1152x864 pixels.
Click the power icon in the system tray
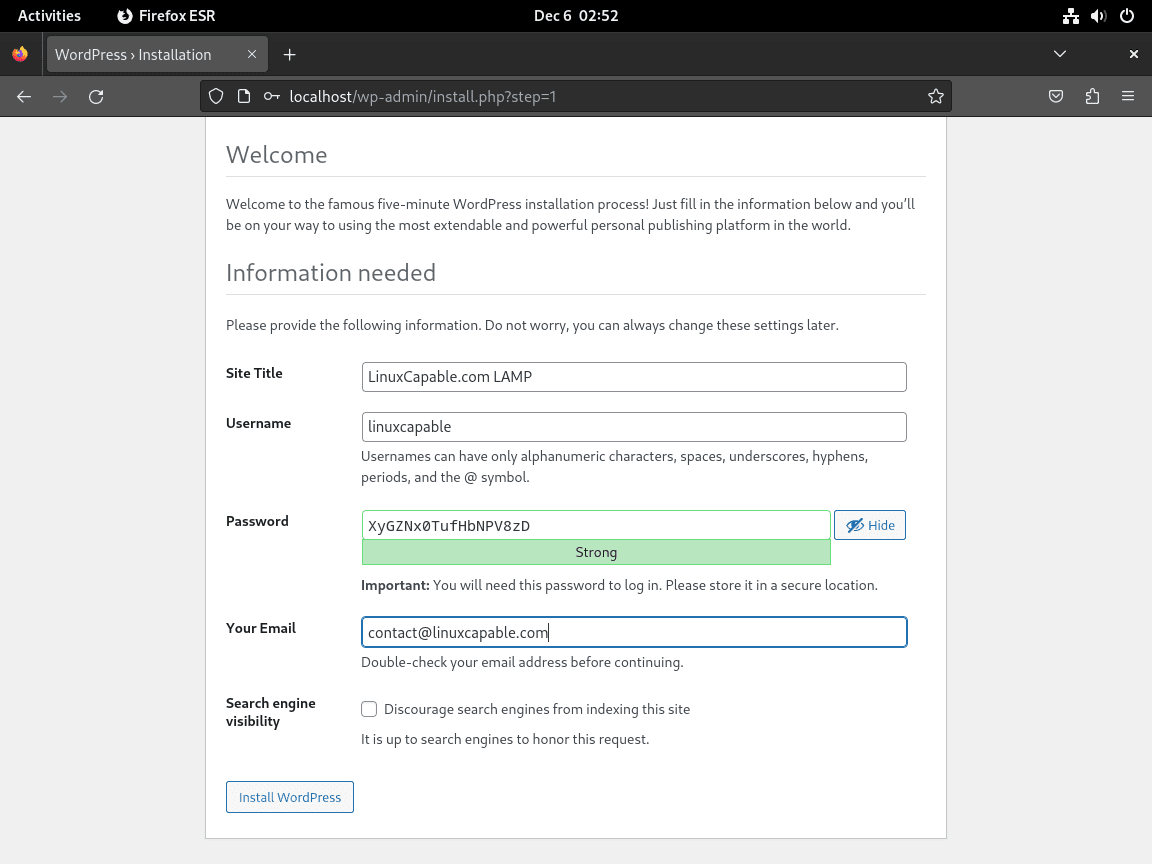pos(1128,15)
